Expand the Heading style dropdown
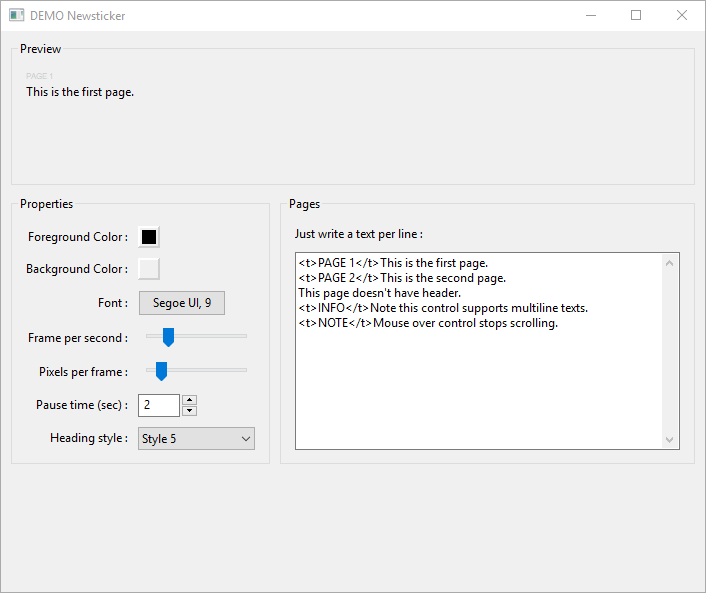Screen dimensions: 706x593 tap(196, 438)
